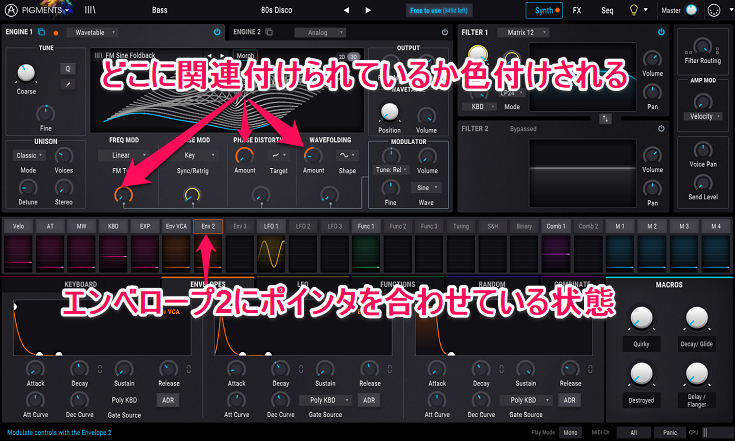Toggle the Mono play mode
This screenshot has width=735, height=441.
570,433
